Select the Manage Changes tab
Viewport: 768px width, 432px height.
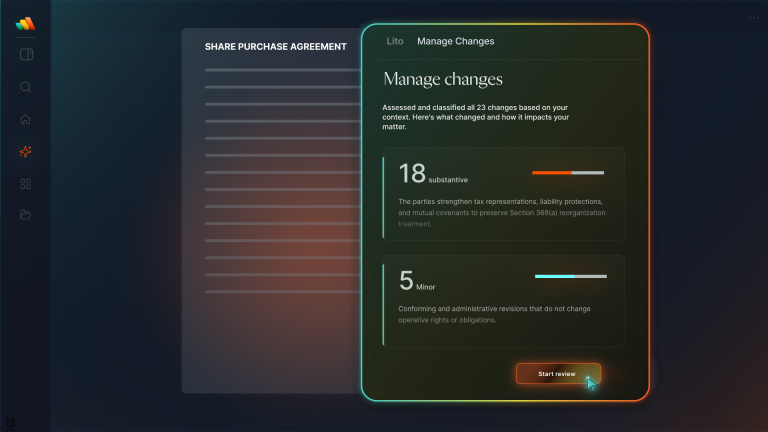[456, 41]
